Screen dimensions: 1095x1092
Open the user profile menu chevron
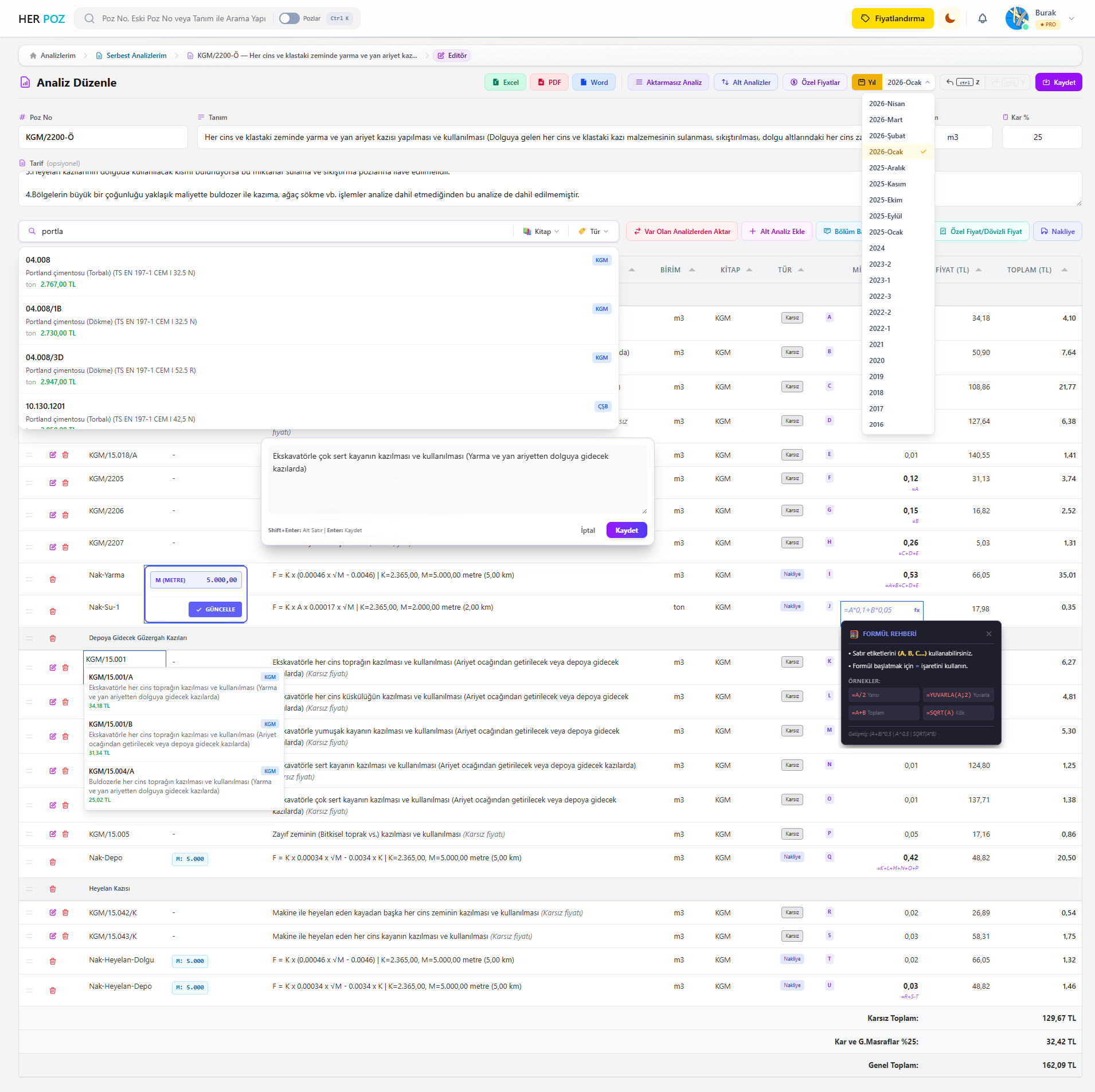pyautogui.click(x=1071, y=18)
